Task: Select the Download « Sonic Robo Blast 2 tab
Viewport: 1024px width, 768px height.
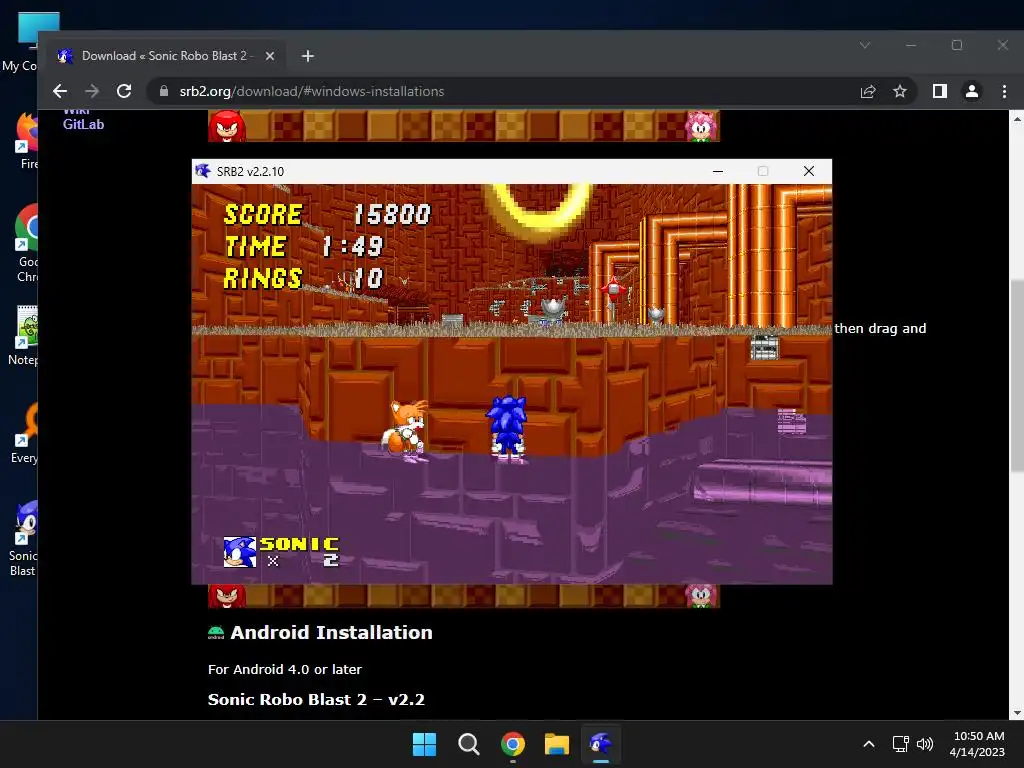Action: [x=166, y=56]
